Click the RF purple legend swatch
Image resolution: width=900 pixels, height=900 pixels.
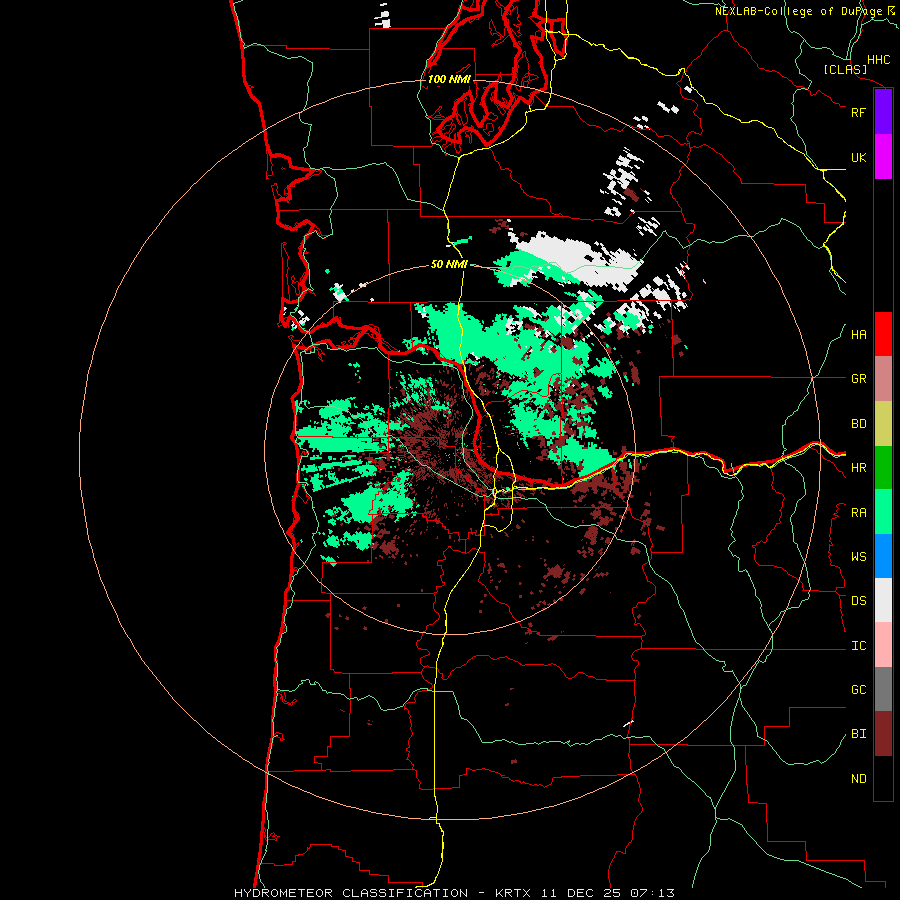(x=883, y=112)
